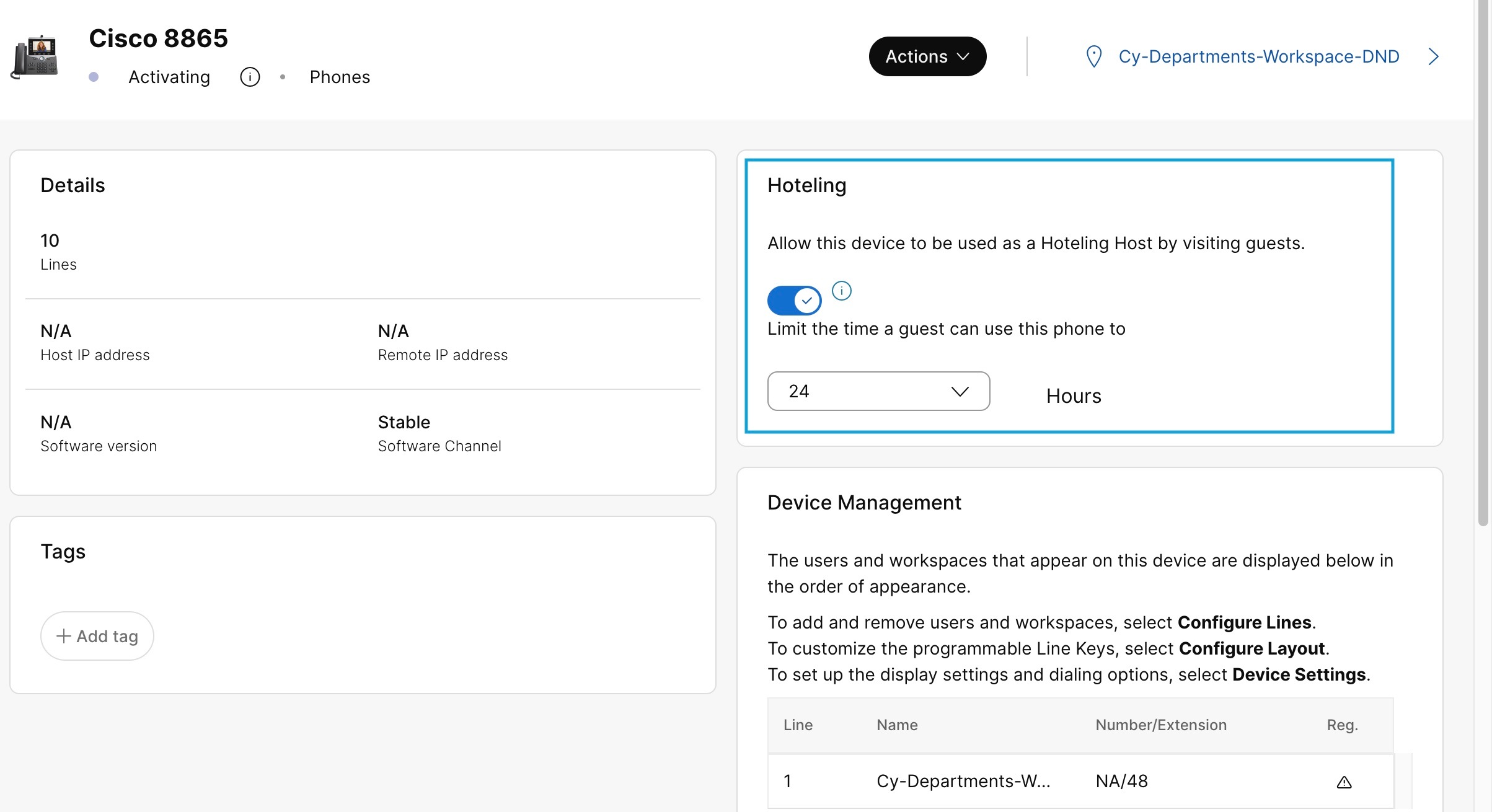Click the vertical page scrollbar

pos(1483,263)
